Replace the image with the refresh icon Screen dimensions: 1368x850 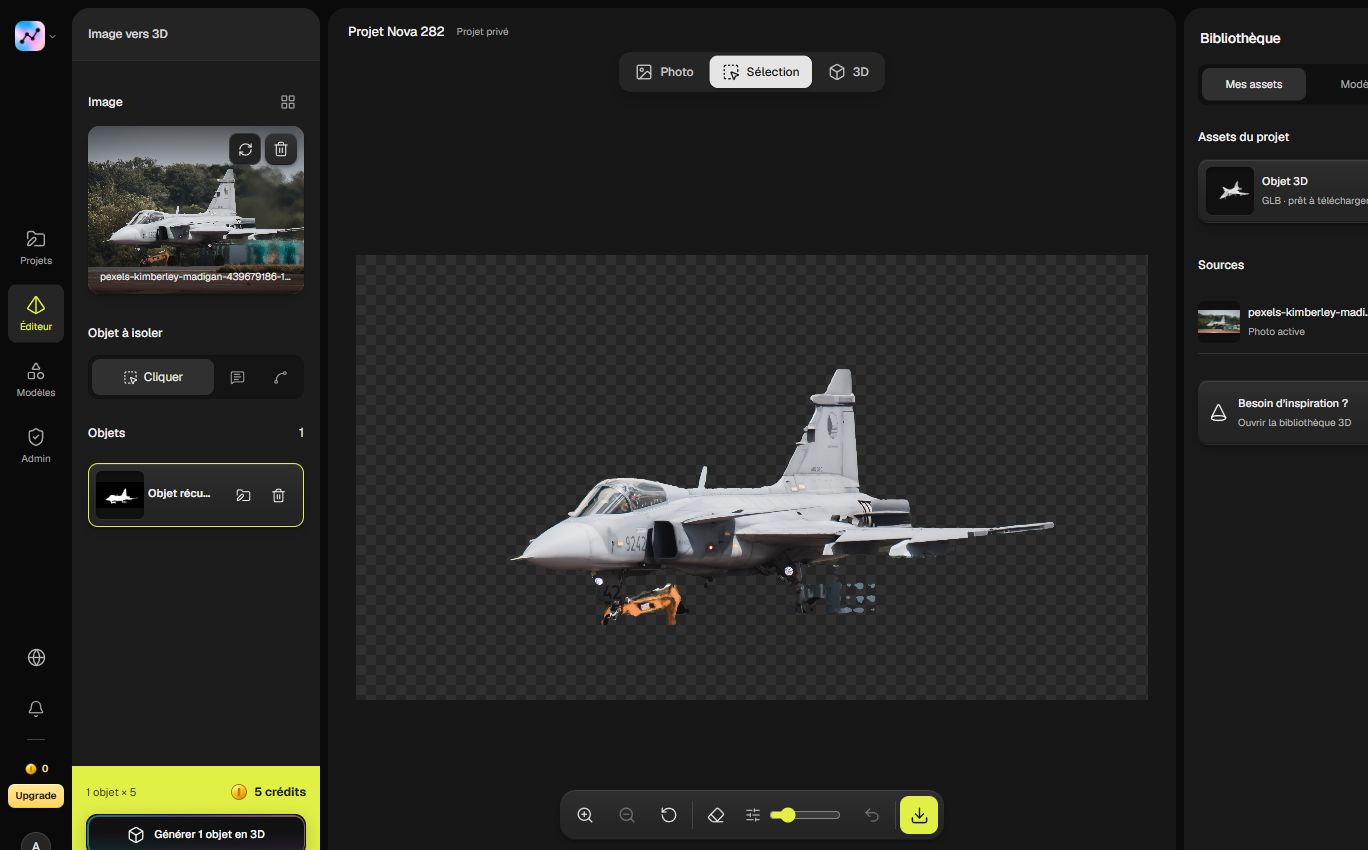pos(245,149)
